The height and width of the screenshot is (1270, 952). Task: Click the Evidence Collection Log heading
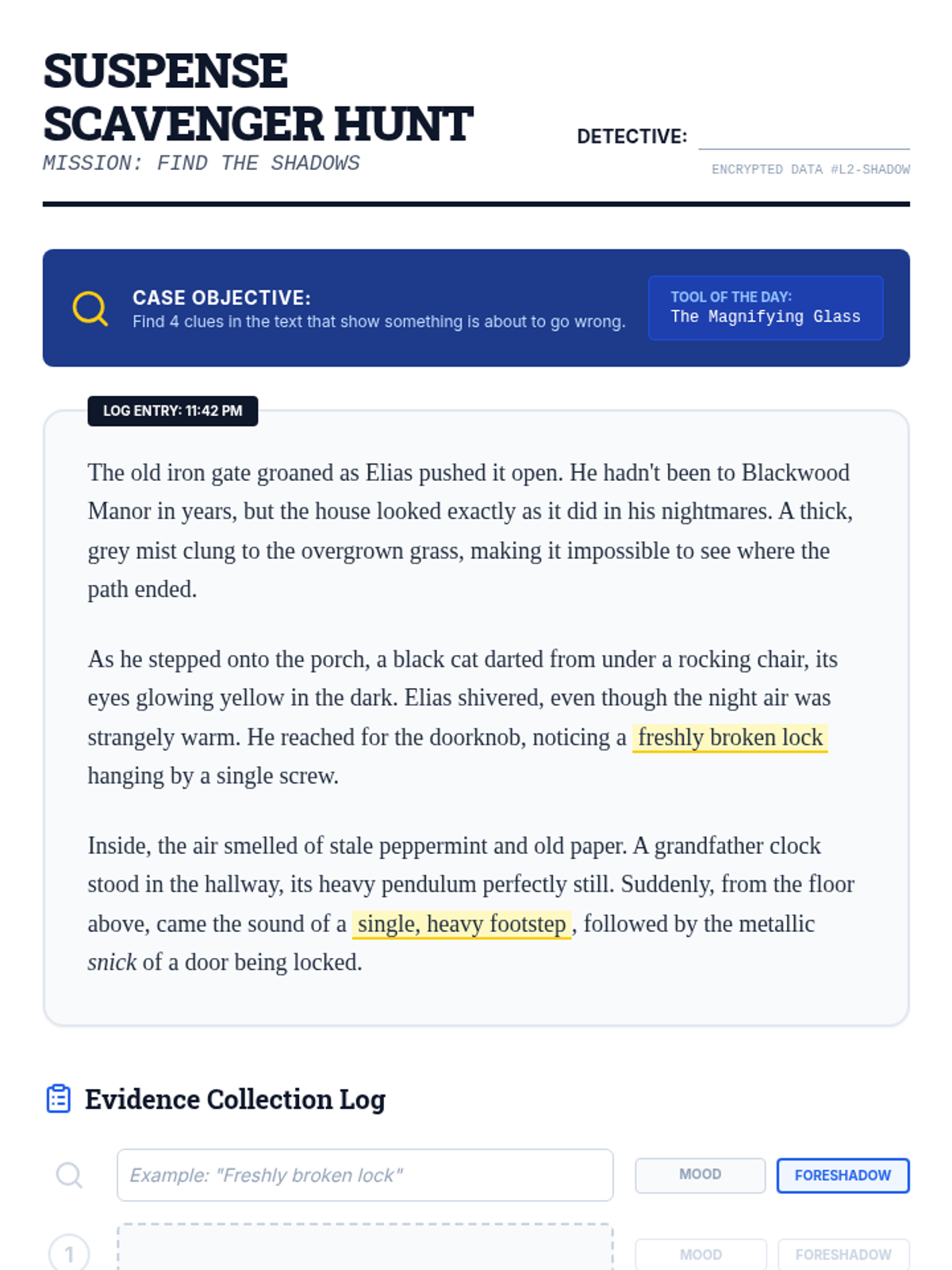click(235, 1099)
